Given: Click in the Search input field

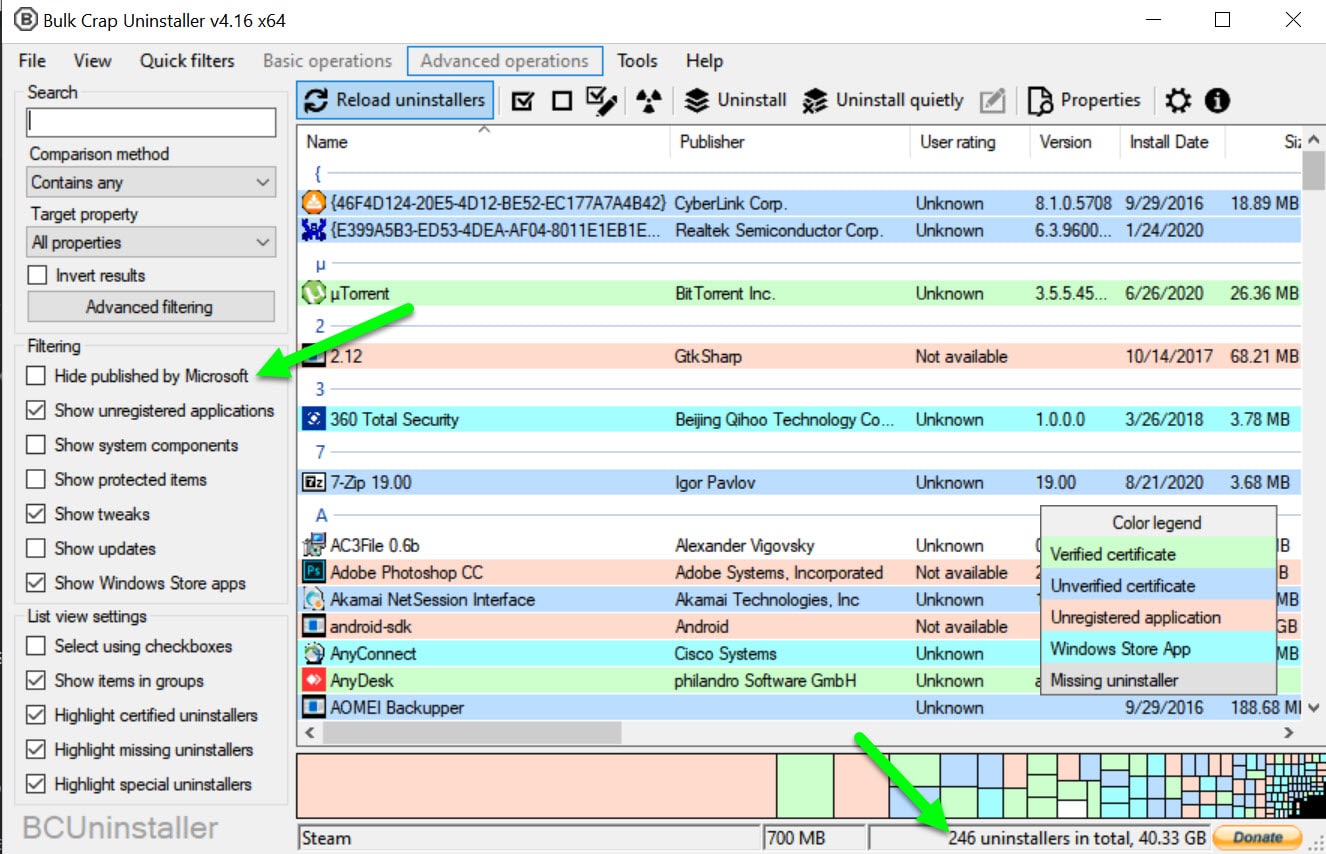Looking at the screenshot, I should click(151, 122).
